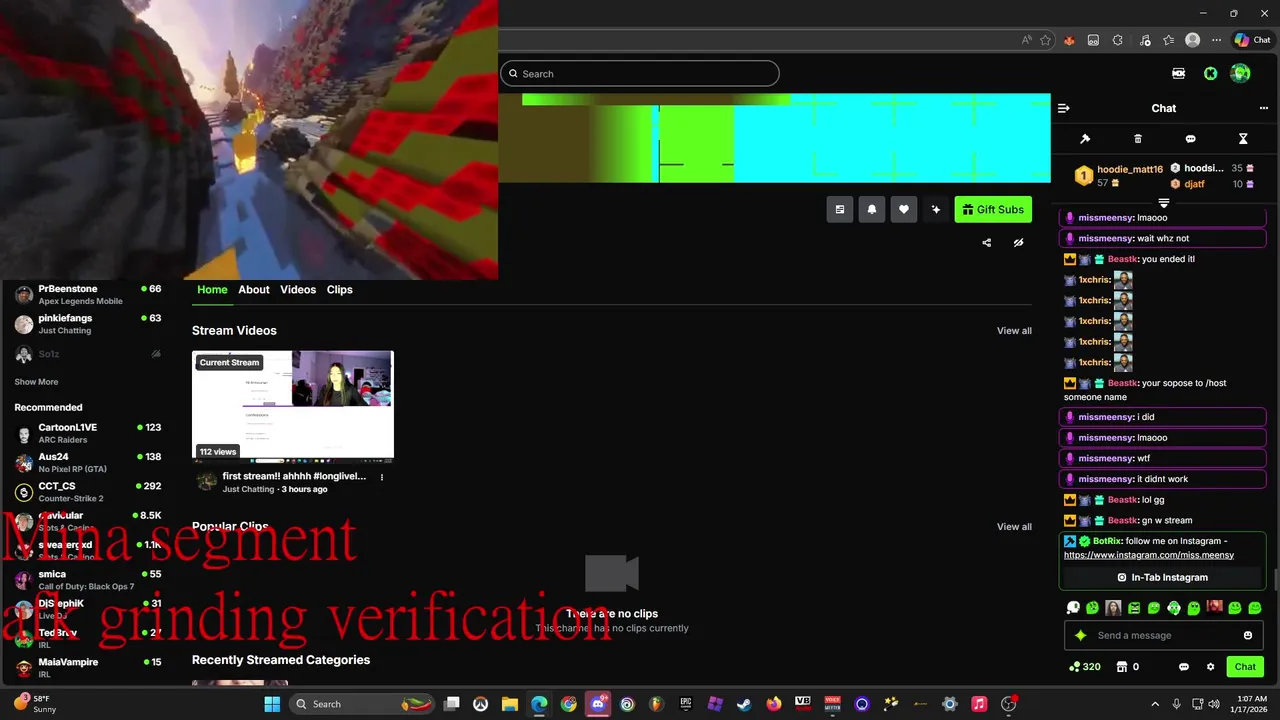Open the chat bubble mode icon in the toolbar
Image resolution: width=1280 pixels, height=720 pixels.
(x=1190, y=139)
